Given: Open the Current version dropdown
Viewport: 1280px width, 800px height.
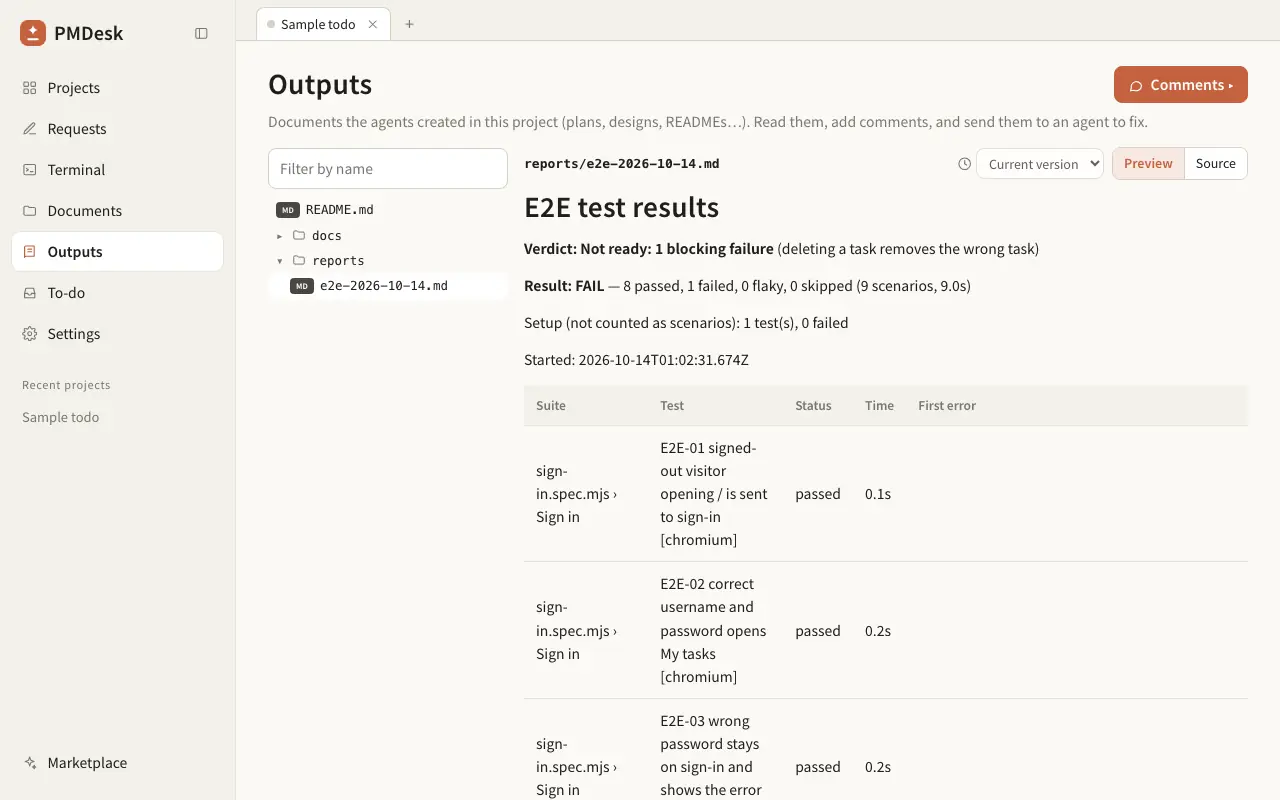Looking at the screenshot, I should [1039, 164].
